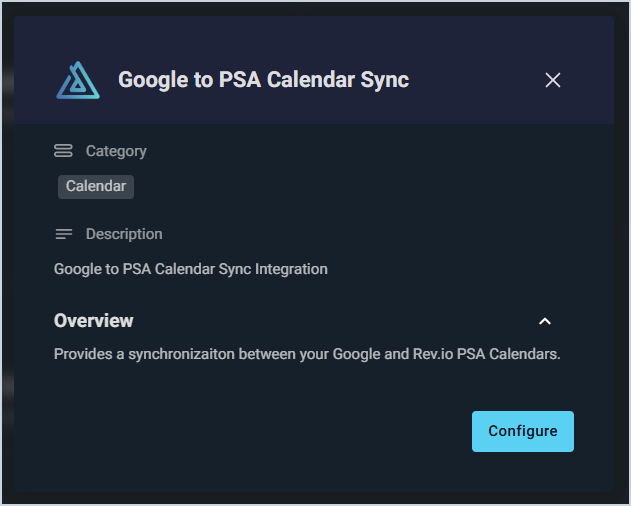The width and height of the screenshot is (631, 506).
Task: Click the Overview section heading
Action: pos(94,321)
